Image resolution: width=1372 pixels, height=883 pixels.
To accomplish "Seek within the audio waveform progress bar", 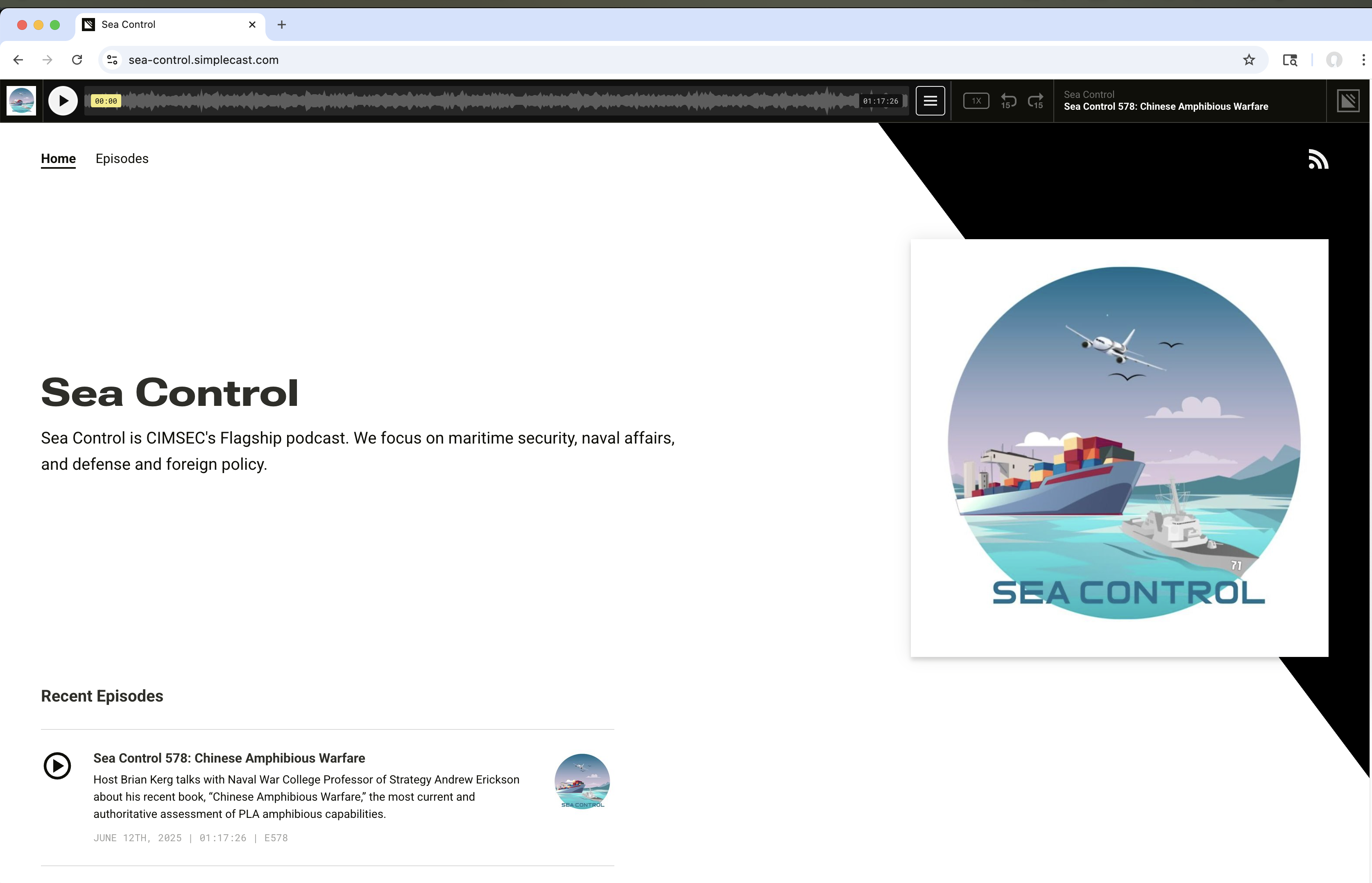I will coord(496,101).
